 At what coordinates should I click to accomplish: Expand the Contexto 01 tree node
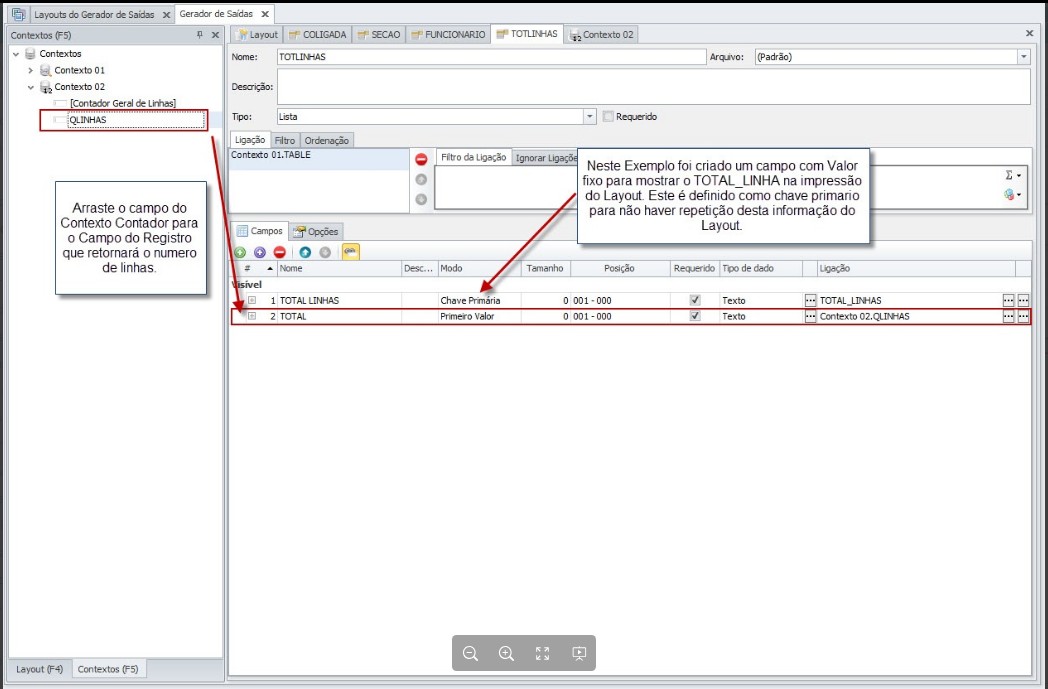30,70
